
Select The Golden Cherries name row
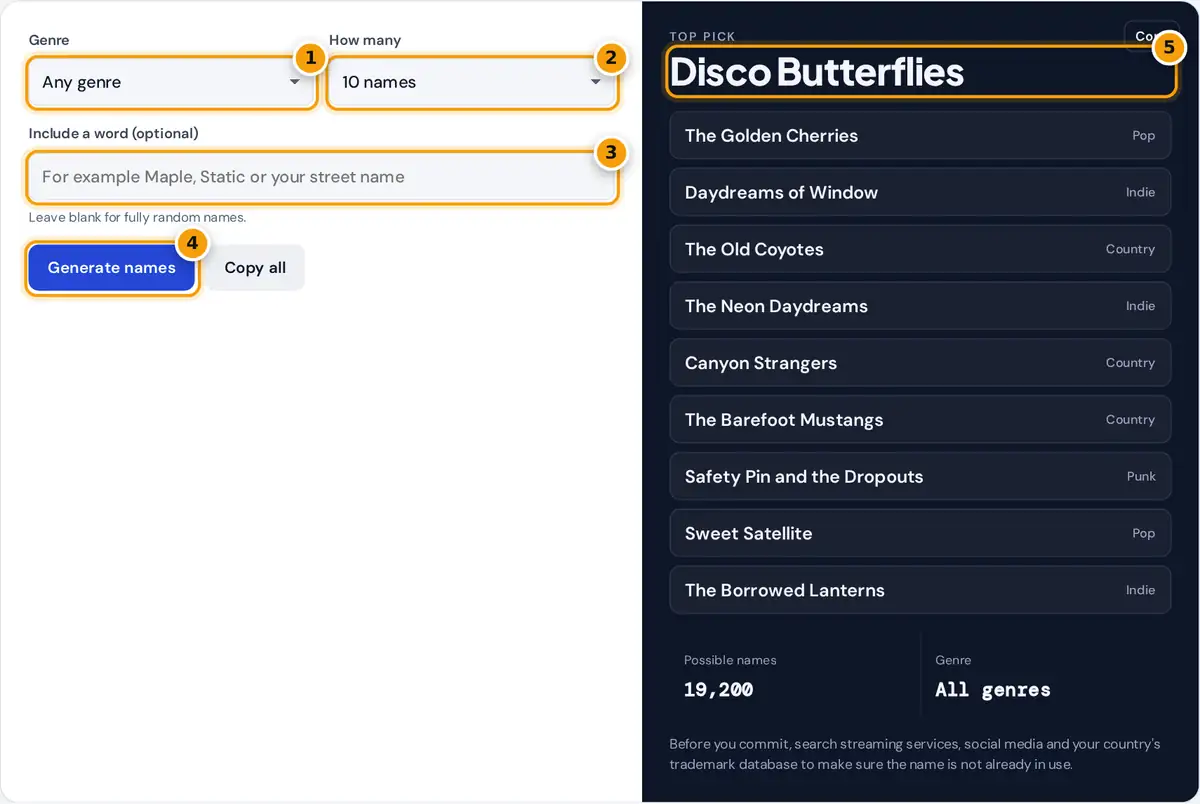coord(920,136)
